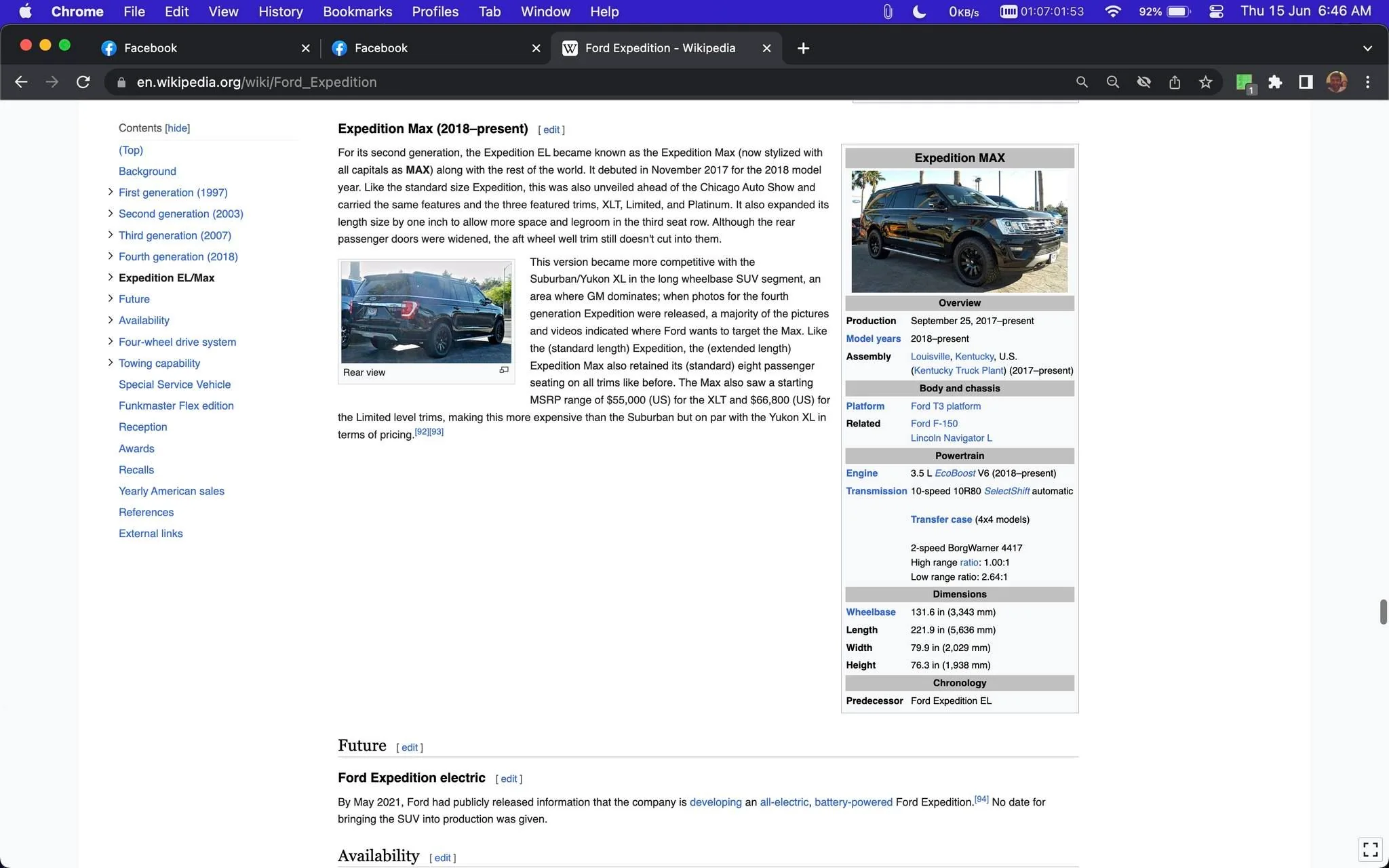Click the page vertical scrollbar thumb
Screen dimensions: 1389x868
(1384, 612)
